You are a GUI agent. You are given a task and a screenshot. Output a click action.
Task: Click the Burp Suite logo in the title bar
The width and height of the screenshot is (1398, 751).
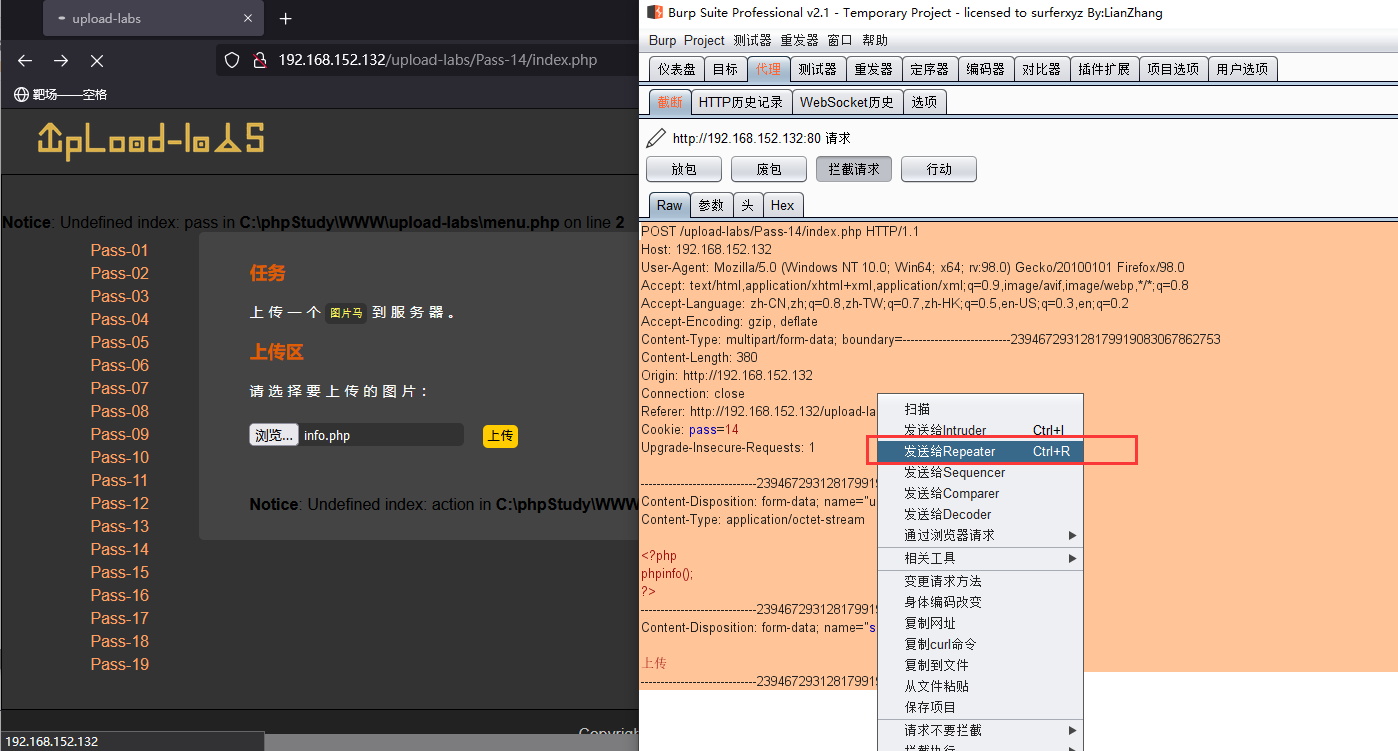tap(655, 12)
